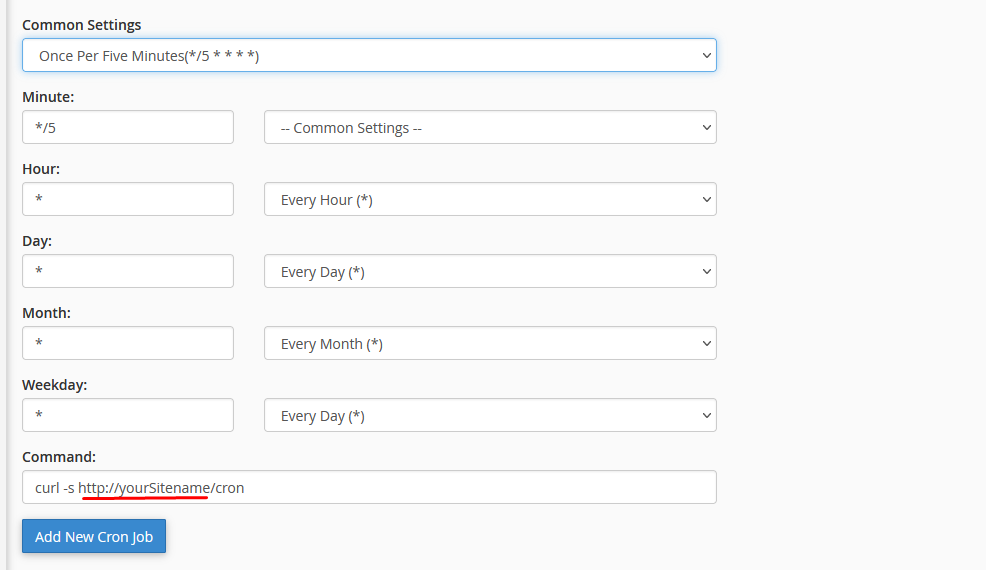Click the 'Day:' field label
The image size is (986, 570).
[37, 241]
